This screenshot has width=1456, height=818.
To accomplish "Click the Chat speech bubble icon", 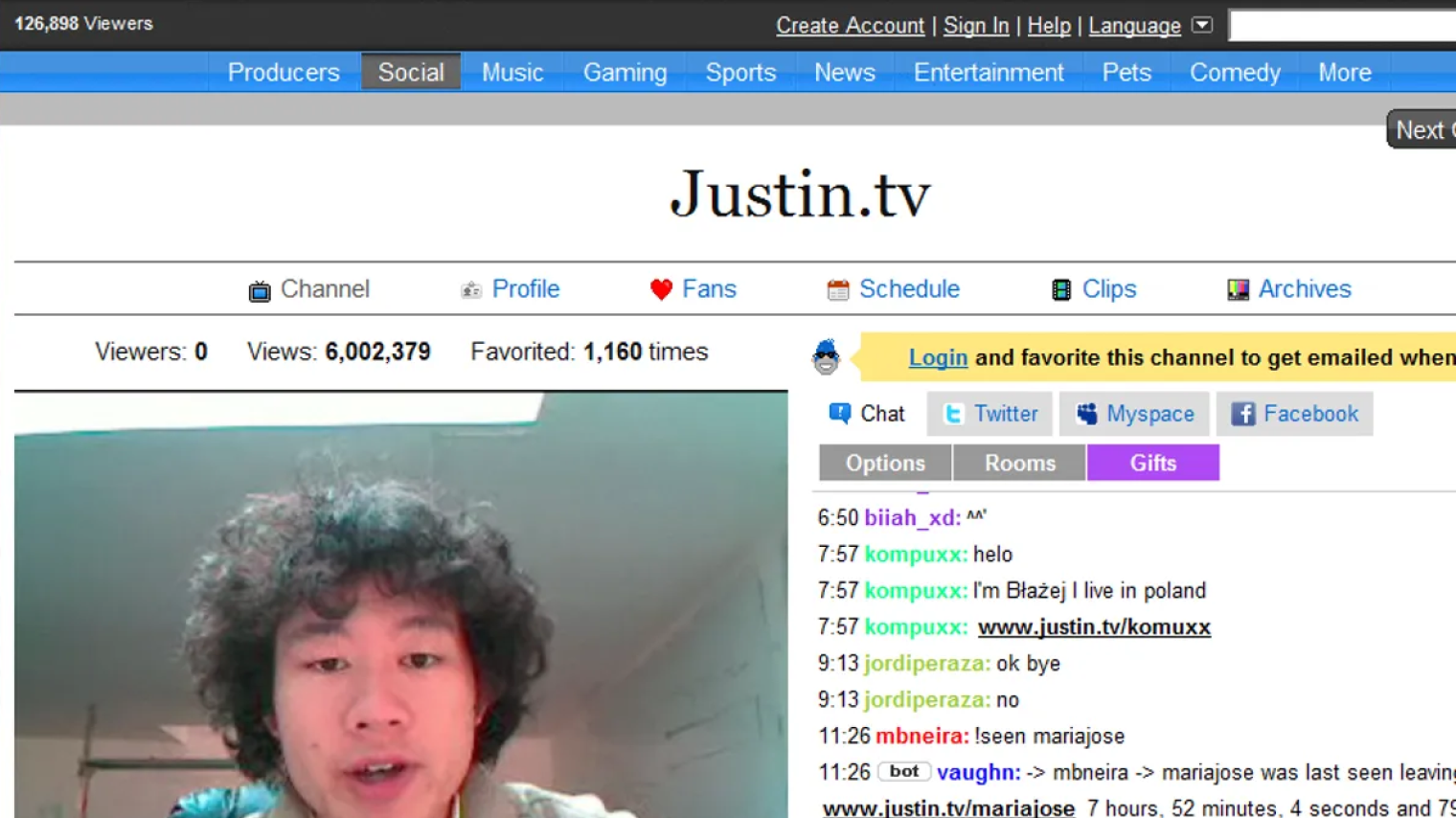I will click(839, 413).
